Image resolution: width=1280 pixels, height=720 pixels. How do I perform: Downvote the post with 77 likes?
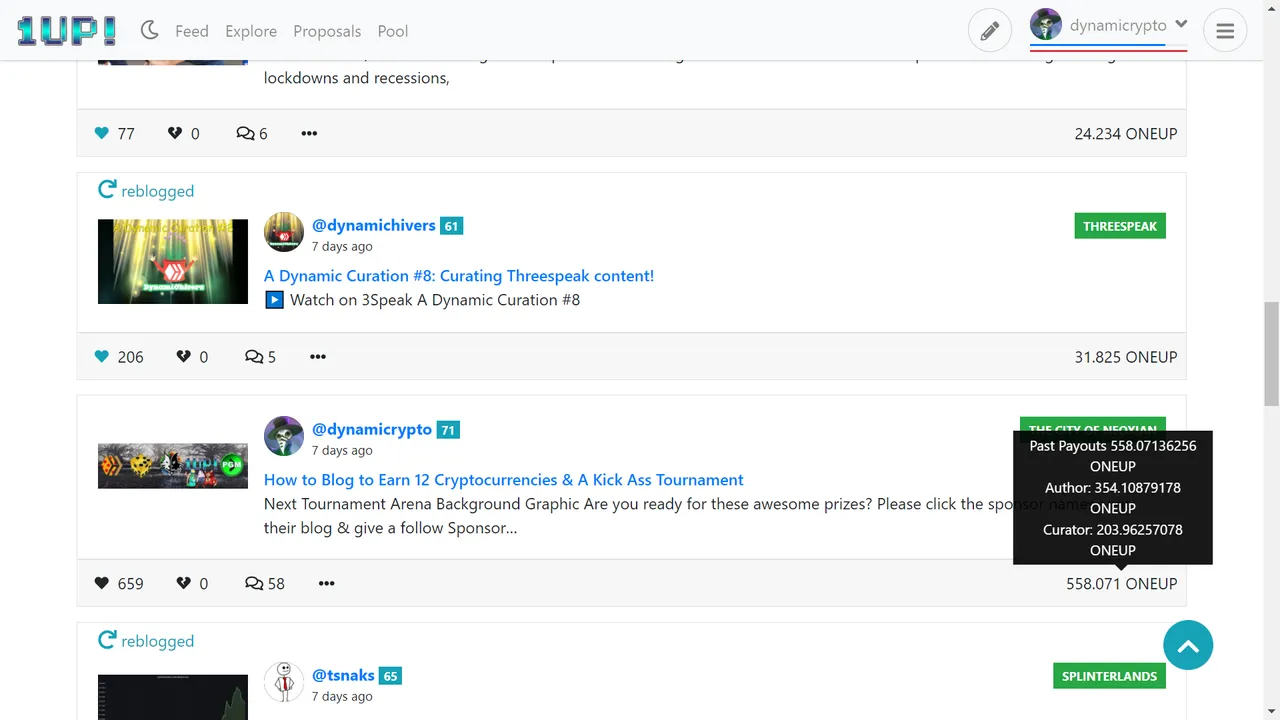pos(175,133)
